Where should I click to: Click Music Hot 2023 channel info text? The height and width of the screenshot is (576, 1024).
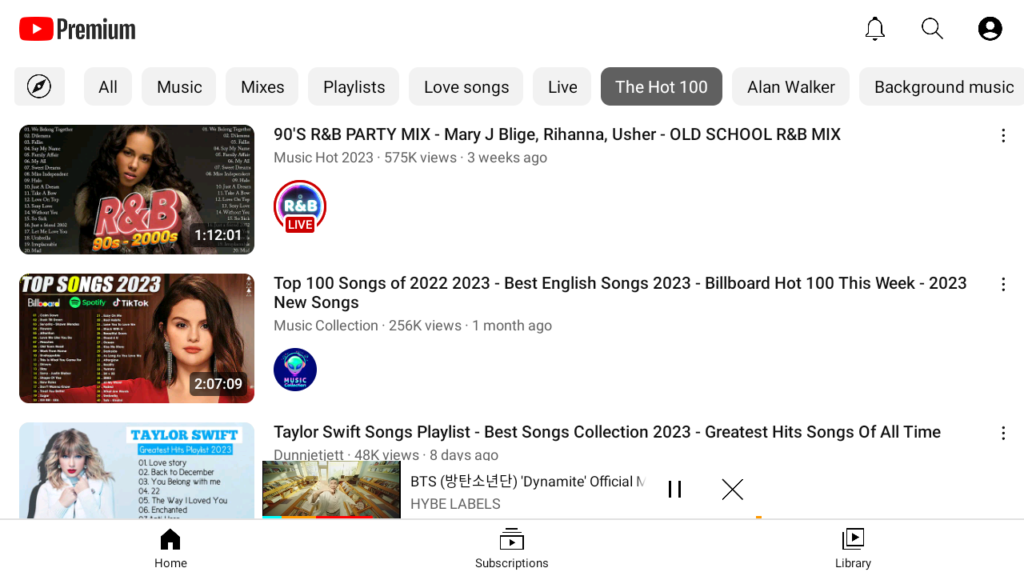tap(410, 157)
